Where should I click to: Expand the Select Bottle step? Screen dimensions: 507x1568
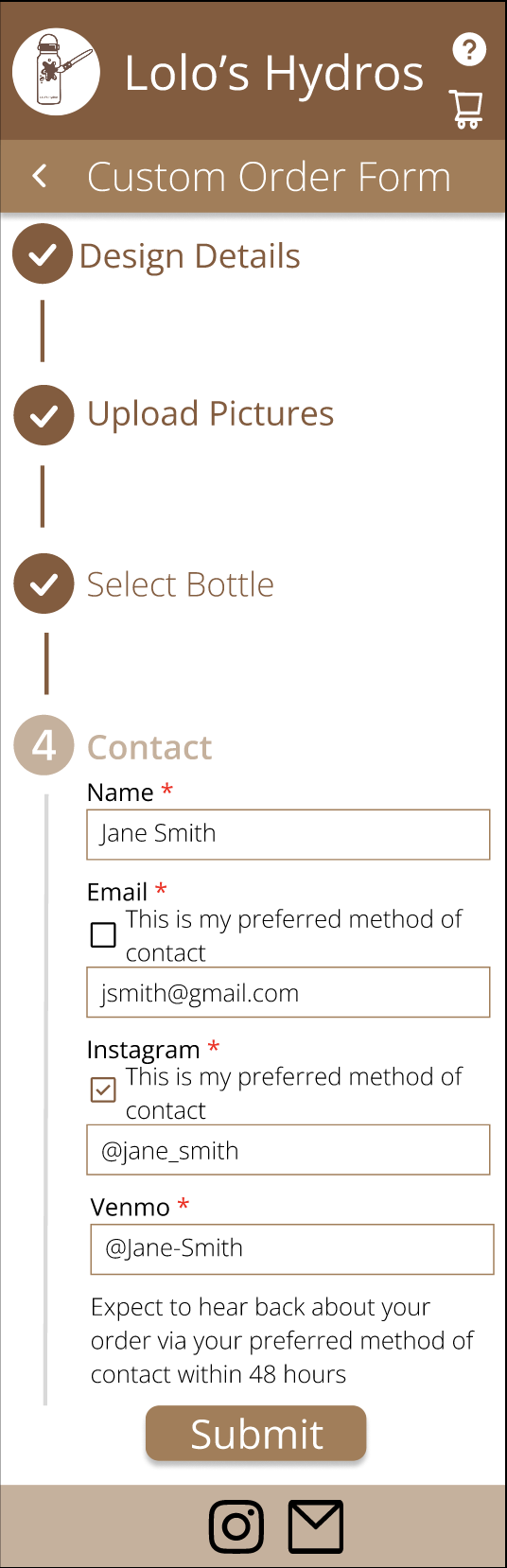pyautogui.click(x=180, y=584)
